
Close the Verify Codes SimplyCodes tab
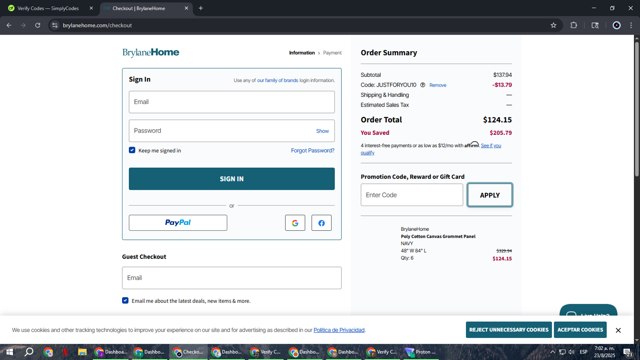[x=91, y=8]
